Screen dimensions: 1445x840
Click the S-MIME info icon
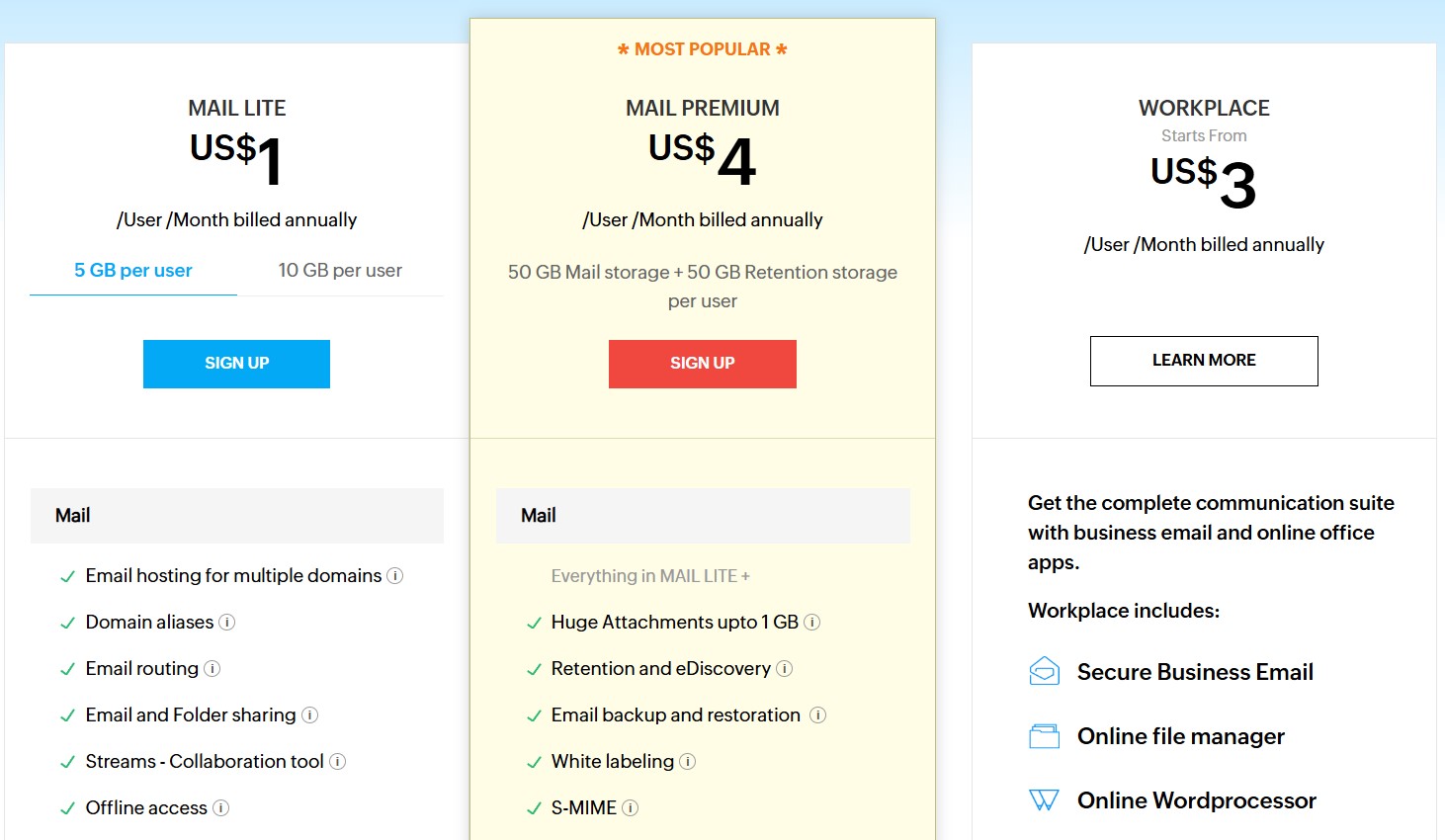630,807
